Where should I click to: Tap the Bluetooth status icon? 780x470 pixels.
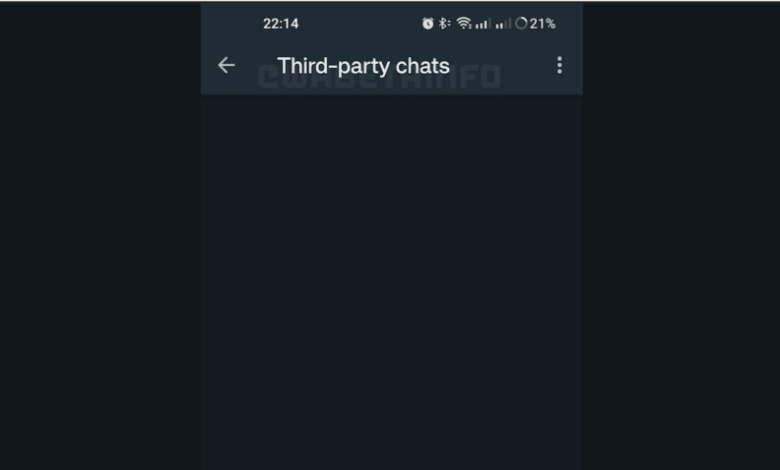(444, 23)
